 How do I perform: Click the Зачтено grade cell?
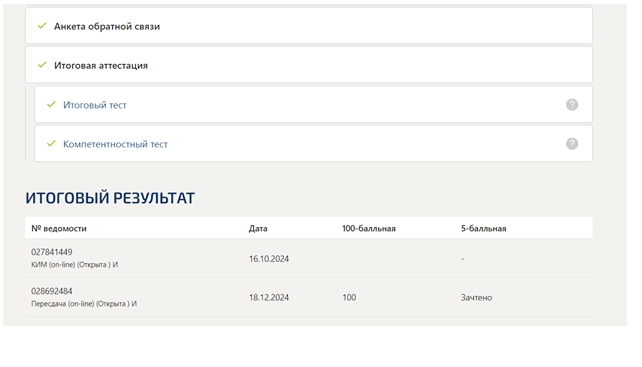pyautogui.click(x=476, y=298)
